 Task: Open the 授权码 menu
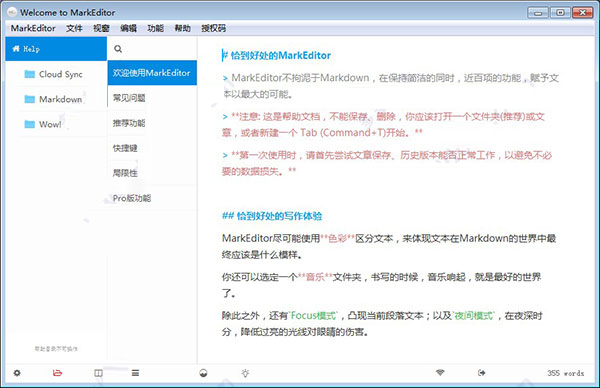[x=214, y=28]
